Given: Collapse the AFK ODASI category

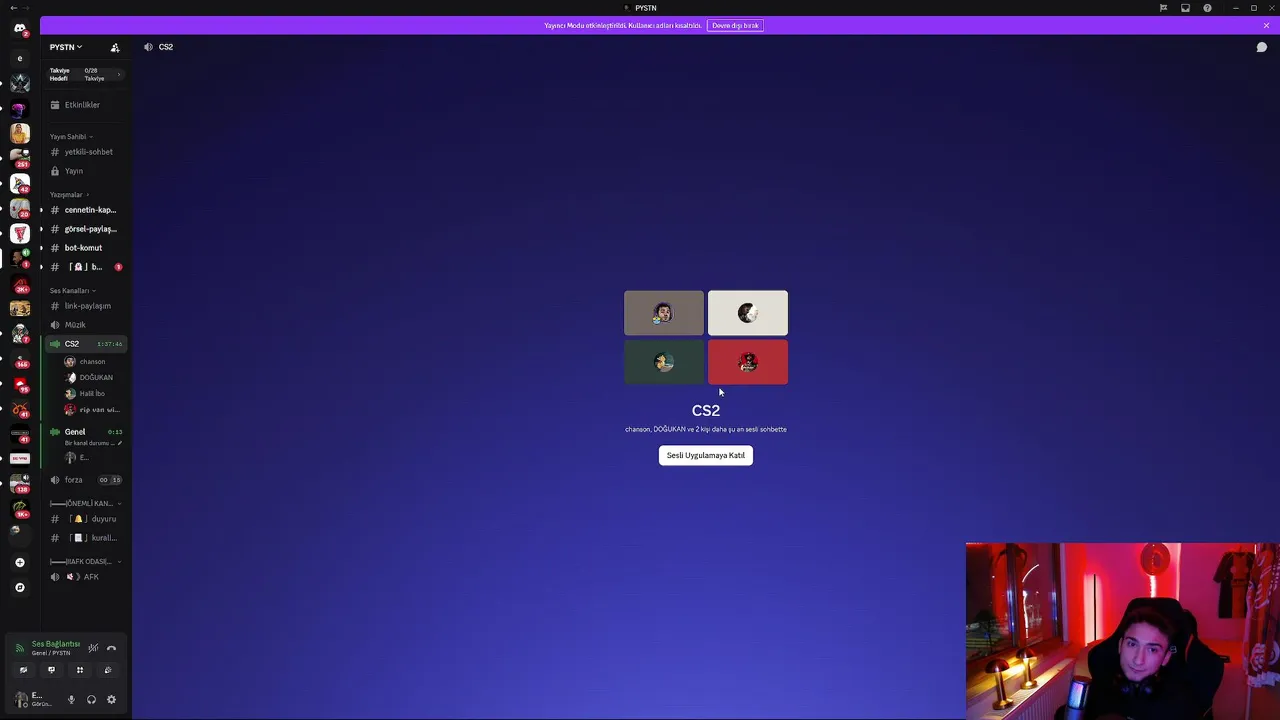Looking at the screenshot, I should (x=86, y=562).
